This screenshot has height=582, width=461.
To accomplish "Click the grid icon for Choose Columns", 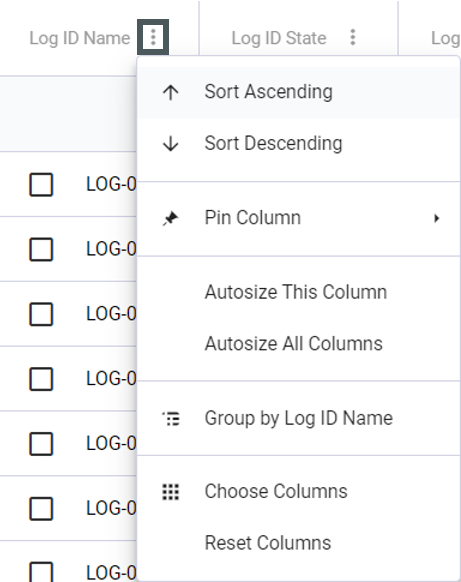I will coord(171,492).
